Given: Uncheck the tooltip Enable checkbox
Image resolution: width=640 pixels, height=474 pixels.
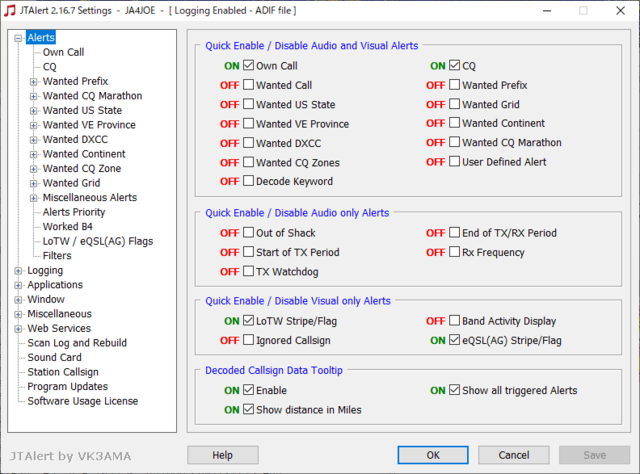Looking at the screenshot, I should pyautogui.click(x=249, y=390).
